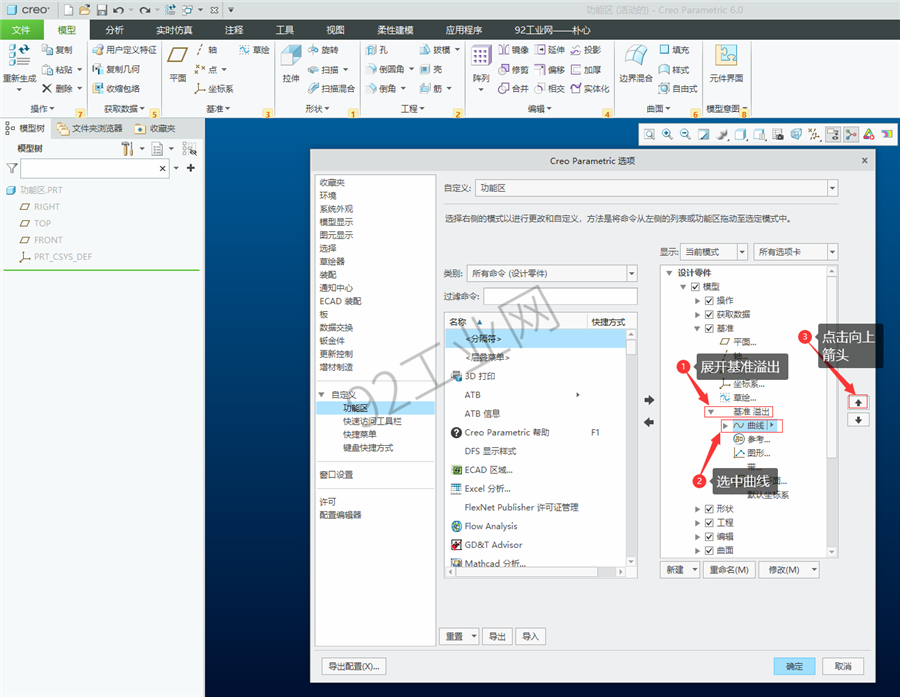Select 键盘快捷方式 in options list
Screen dimensions: 900x697
[368, 448]
